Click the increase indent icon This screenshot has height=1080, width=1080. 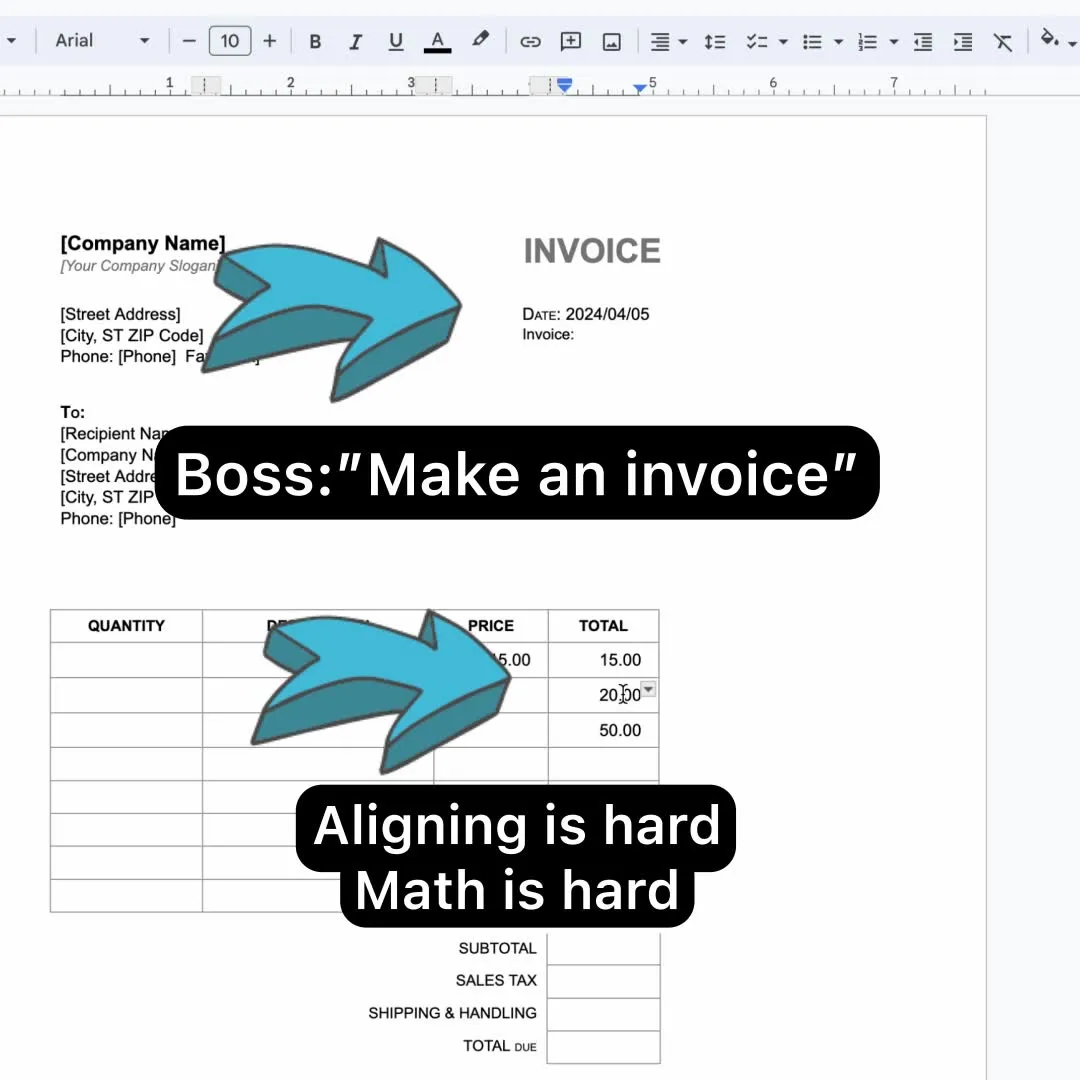(x=963, y=42)
